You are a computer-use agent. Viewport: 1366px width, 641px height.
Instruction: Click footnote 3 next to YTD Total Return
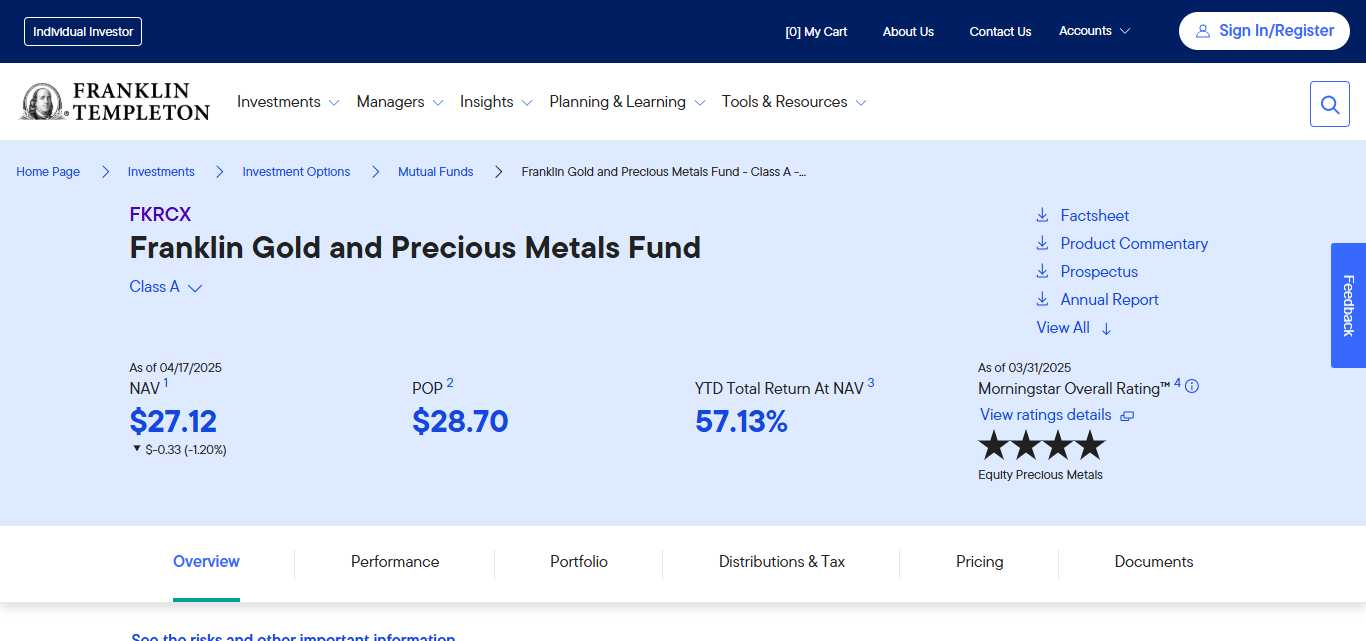point(871,383)
